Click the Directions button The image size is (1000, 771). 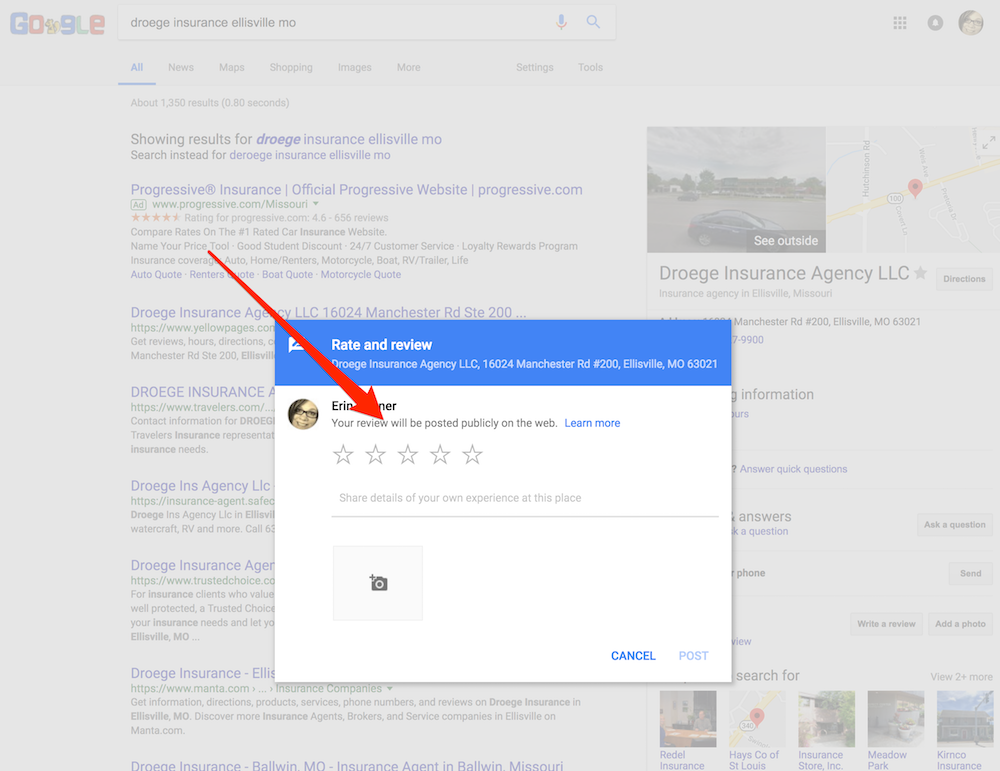point(964,279)
